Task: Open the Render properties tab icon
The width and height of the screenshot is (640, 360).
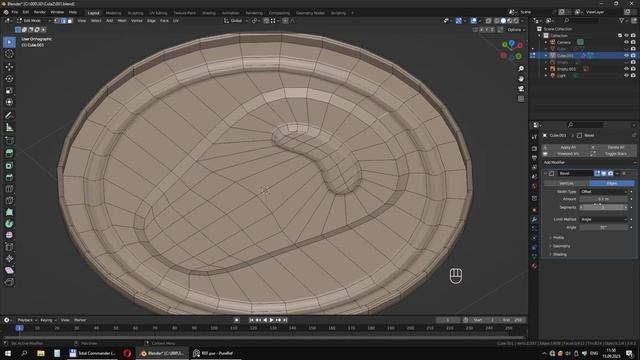Action: [x=534, y=148]
